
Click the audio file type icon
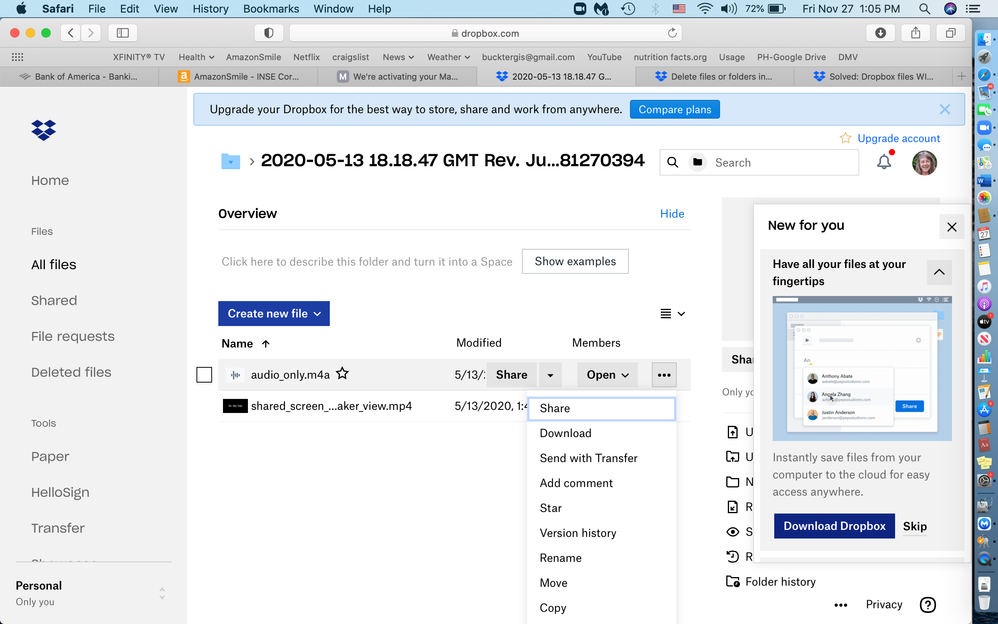pos(235,375)
